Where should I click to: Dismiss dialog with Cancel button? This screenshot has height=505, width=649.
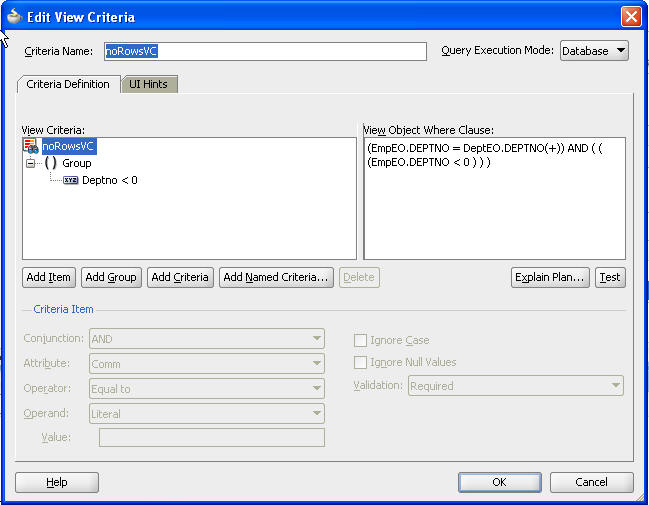[x=591, y=482]
